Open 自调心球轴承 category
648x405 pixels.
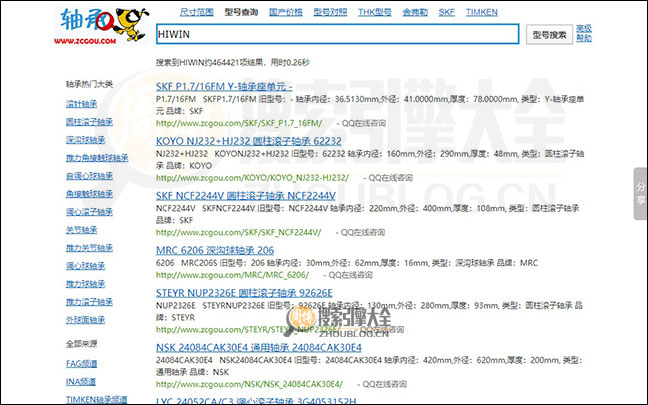[x=89, y=176]
